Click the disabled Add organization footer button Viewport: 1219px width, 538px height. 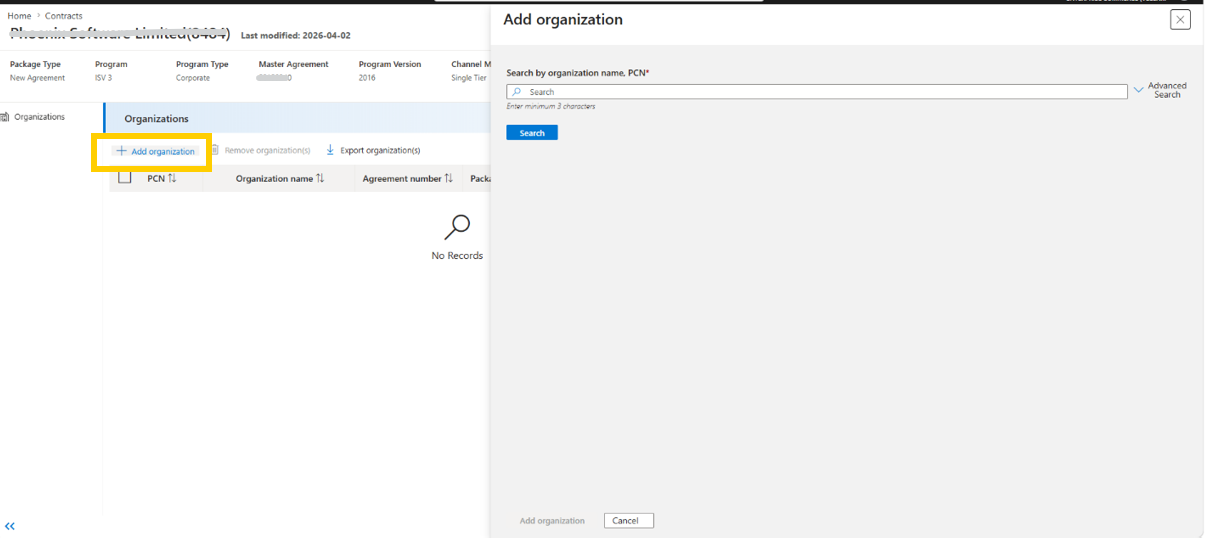(552, 521)
